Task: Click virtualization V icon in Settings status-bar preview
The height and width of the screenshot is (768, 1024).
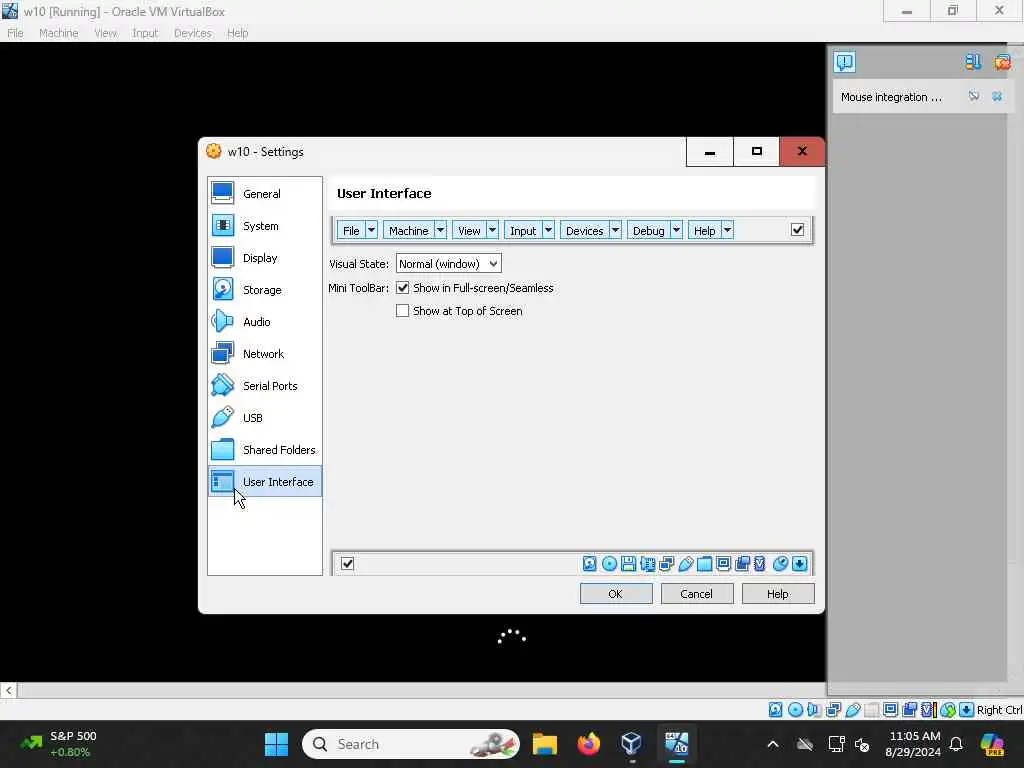Action: 760,564
